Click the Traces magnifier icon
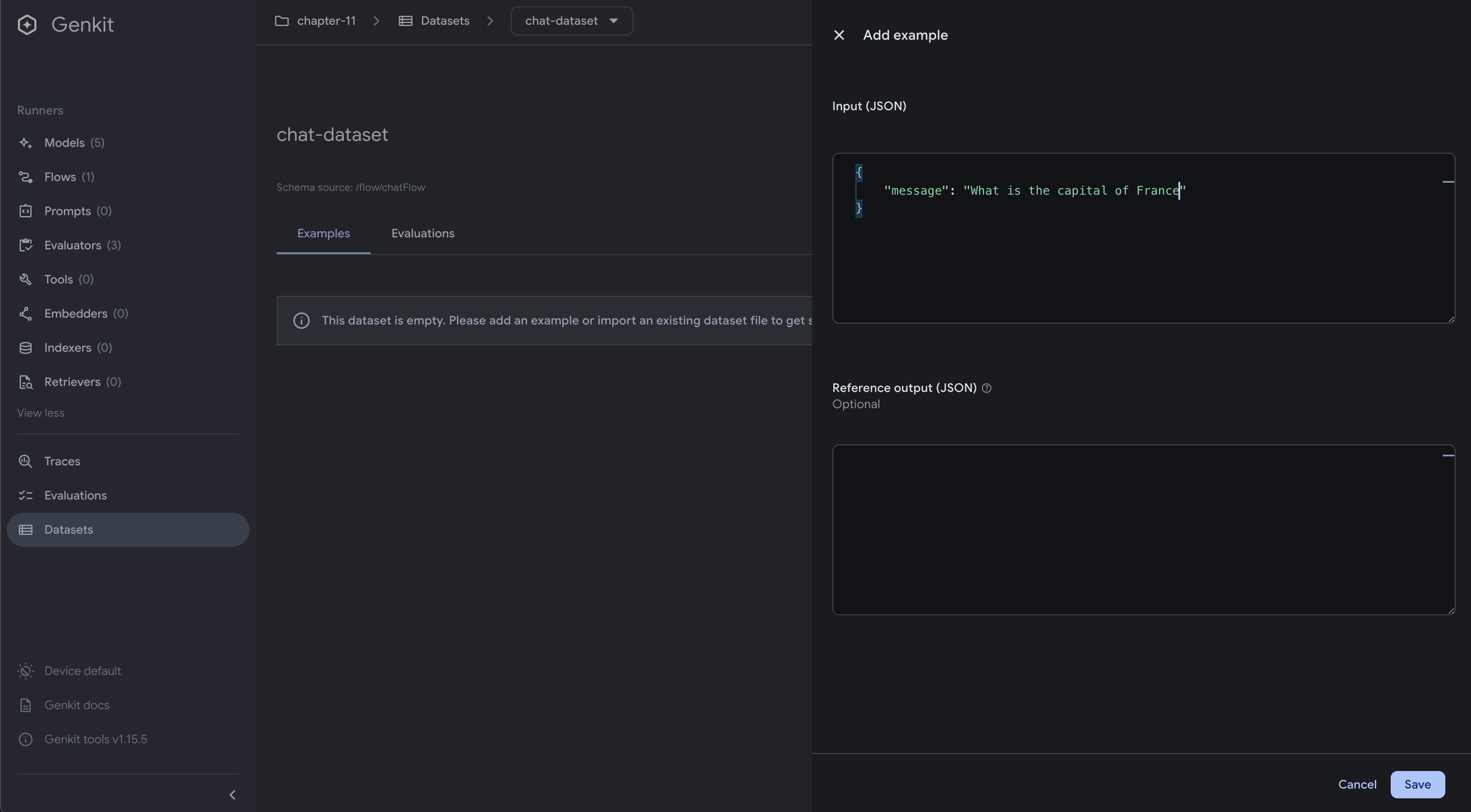Viewport: 1471px width, 812px height. point(25,461)
